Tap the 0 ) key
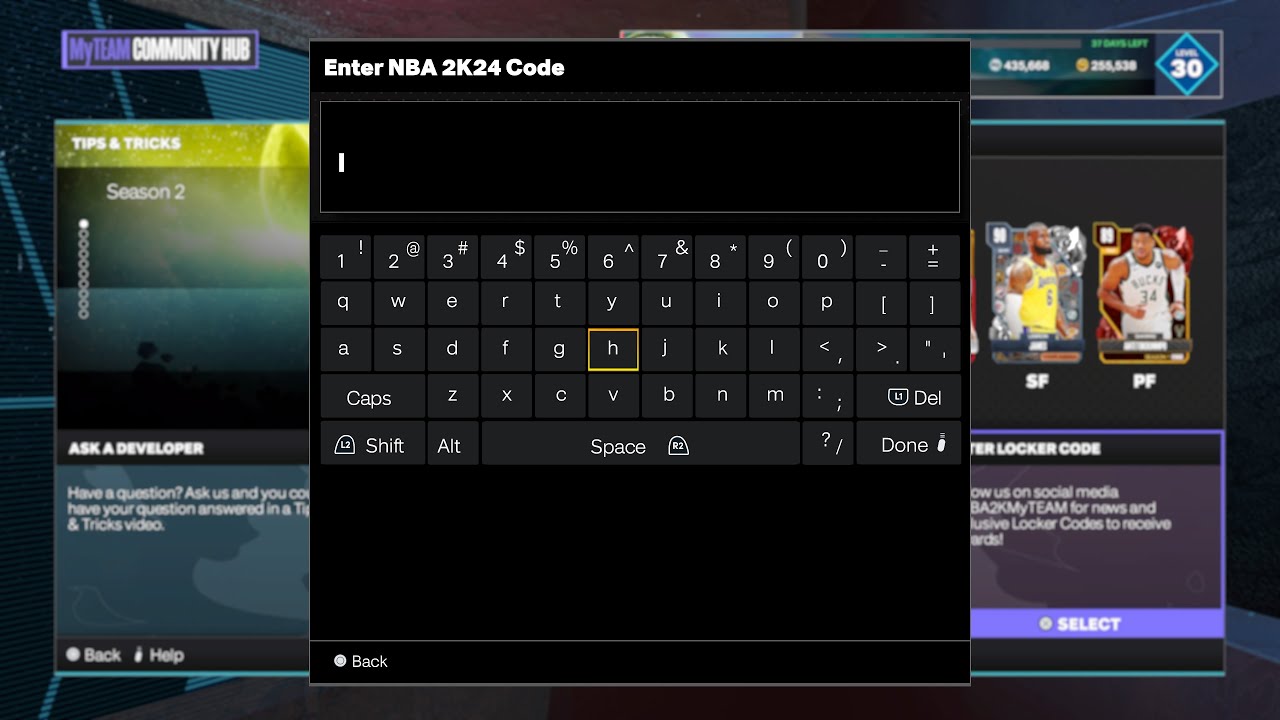 pyautogui.click(x=827, y=257)
